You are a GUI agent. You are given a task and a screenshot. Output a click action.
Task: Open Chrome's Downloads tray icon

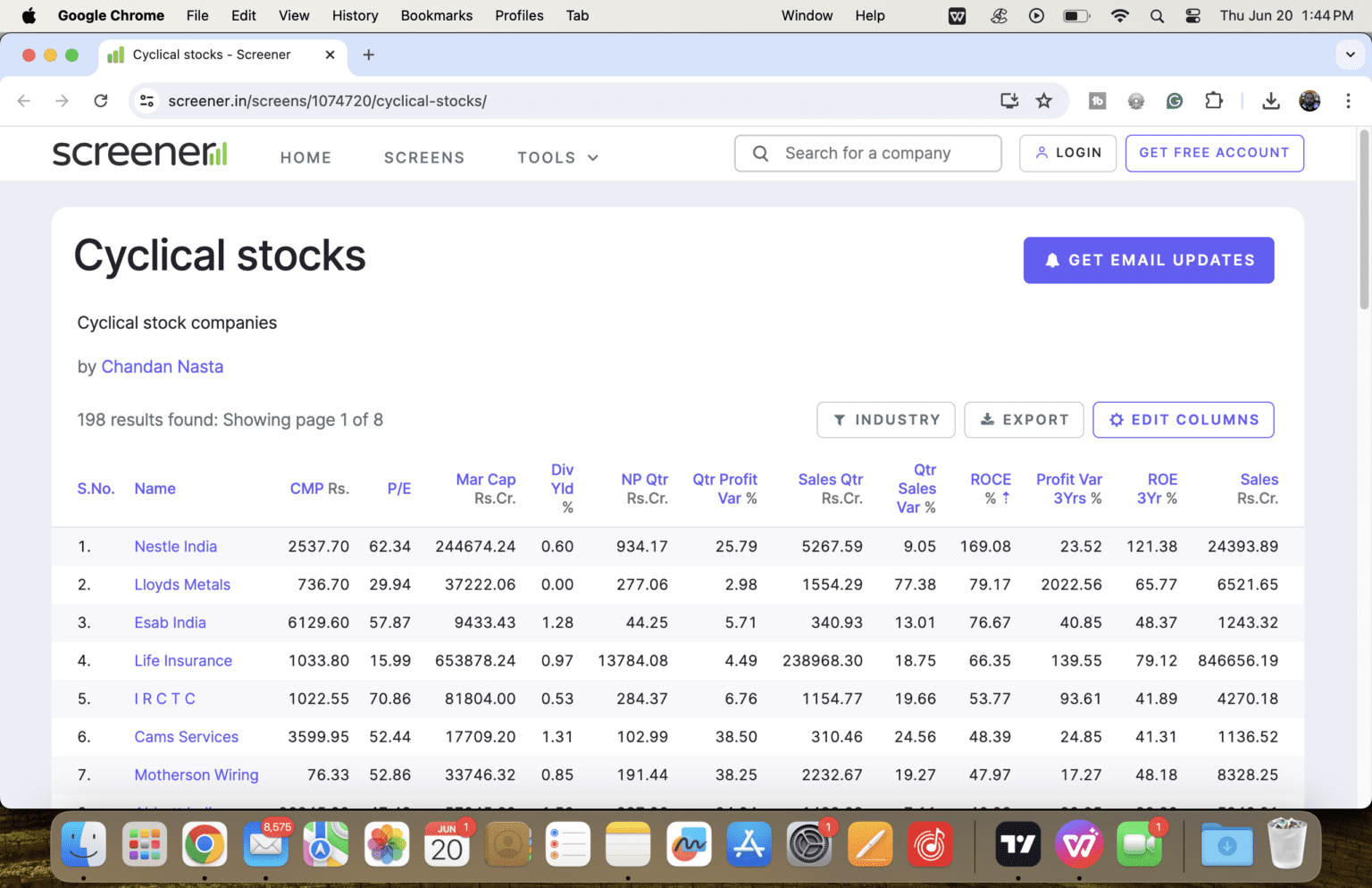pyautogui.click(x=1270, y=101)
